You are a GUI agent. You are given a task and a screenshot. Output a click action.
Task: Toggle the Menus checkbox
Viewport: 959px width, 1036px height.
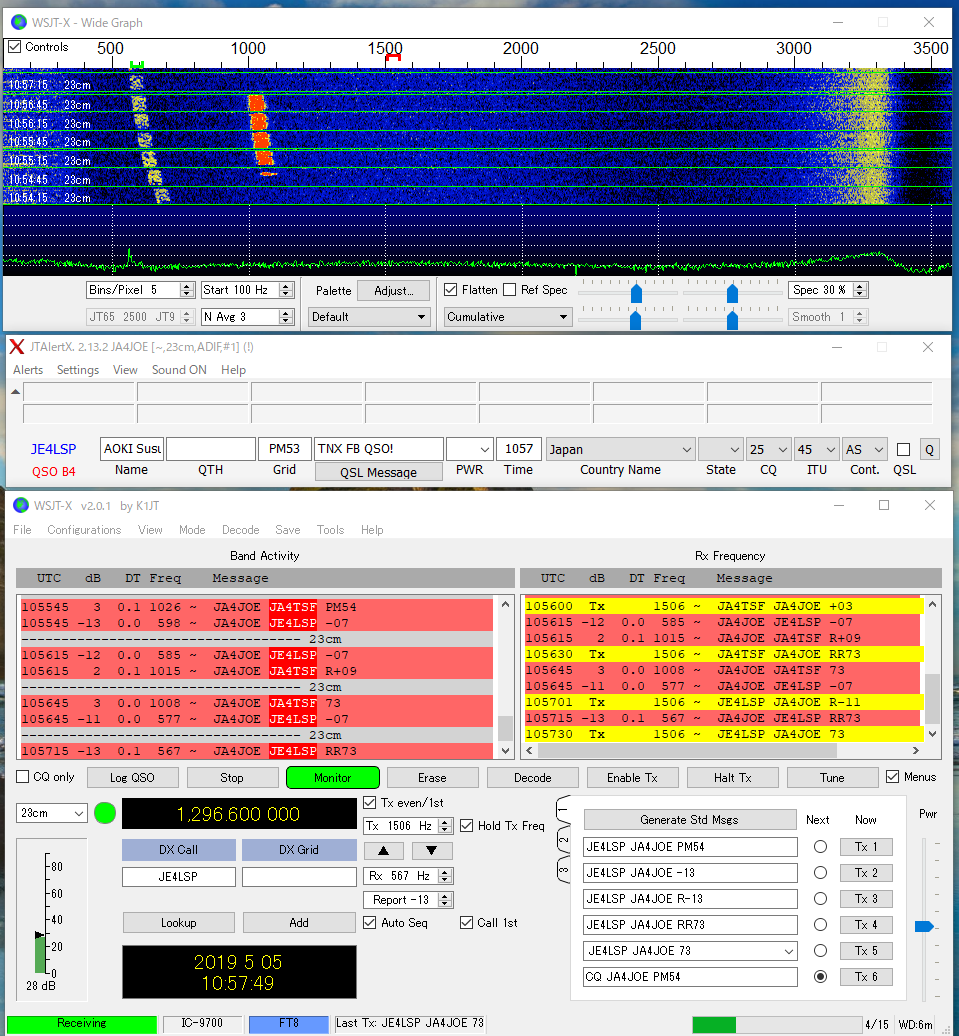892,776
